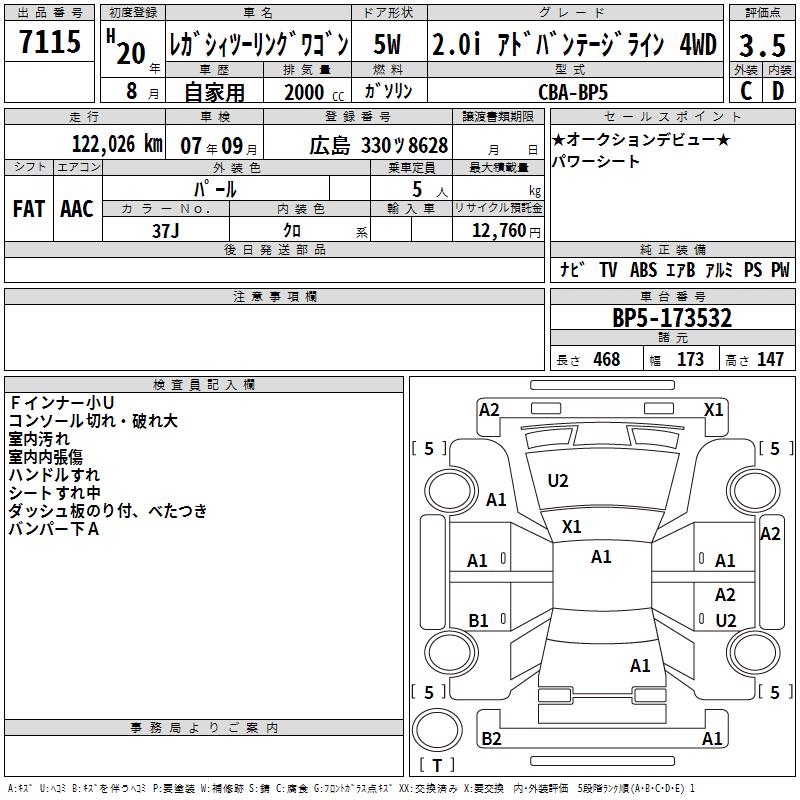Select the mileage 122,026 km
800x800 pixels.
point(117,144)
